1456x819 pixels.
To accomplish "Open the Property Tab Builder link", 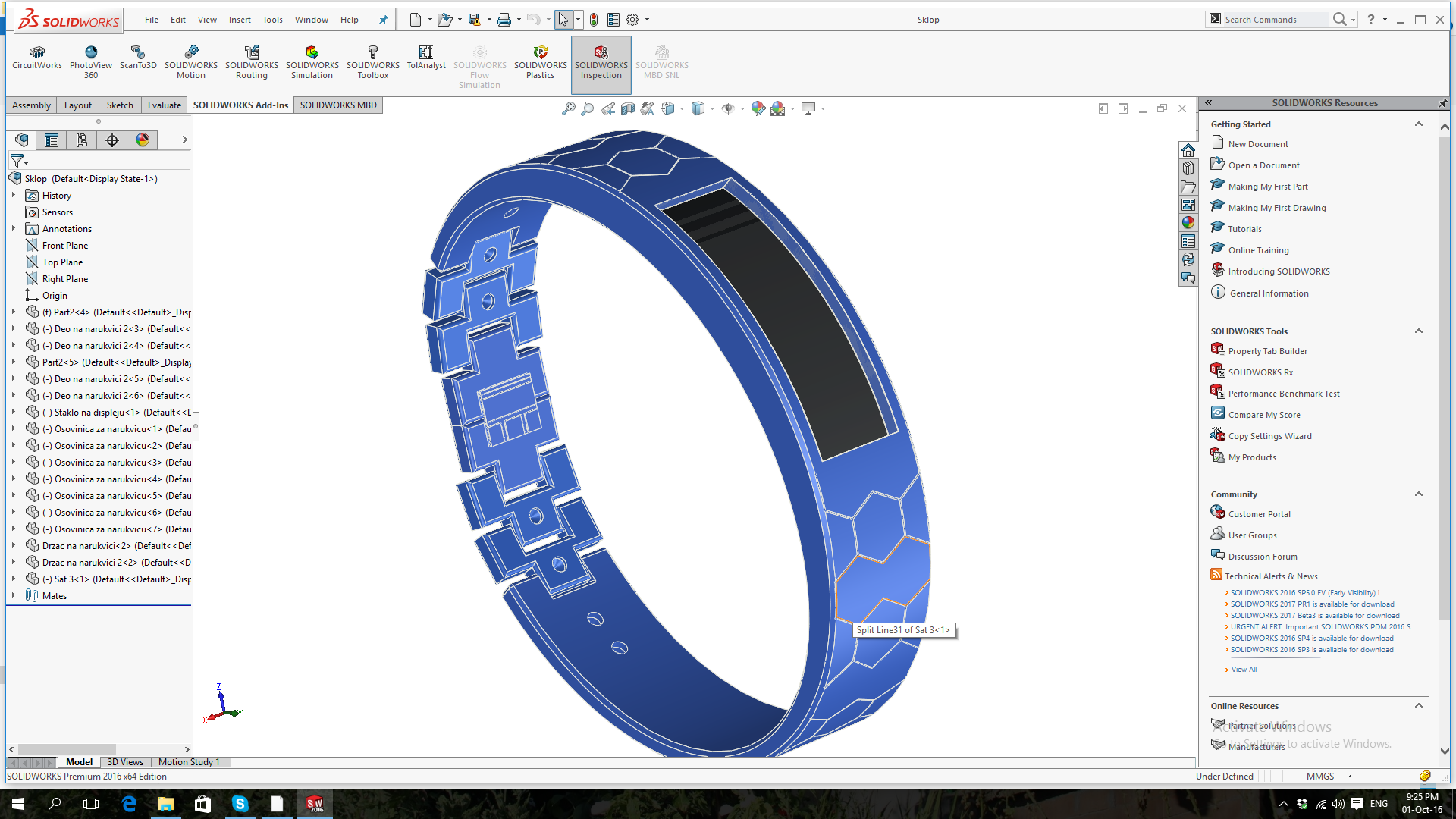I will (1267, 351).
